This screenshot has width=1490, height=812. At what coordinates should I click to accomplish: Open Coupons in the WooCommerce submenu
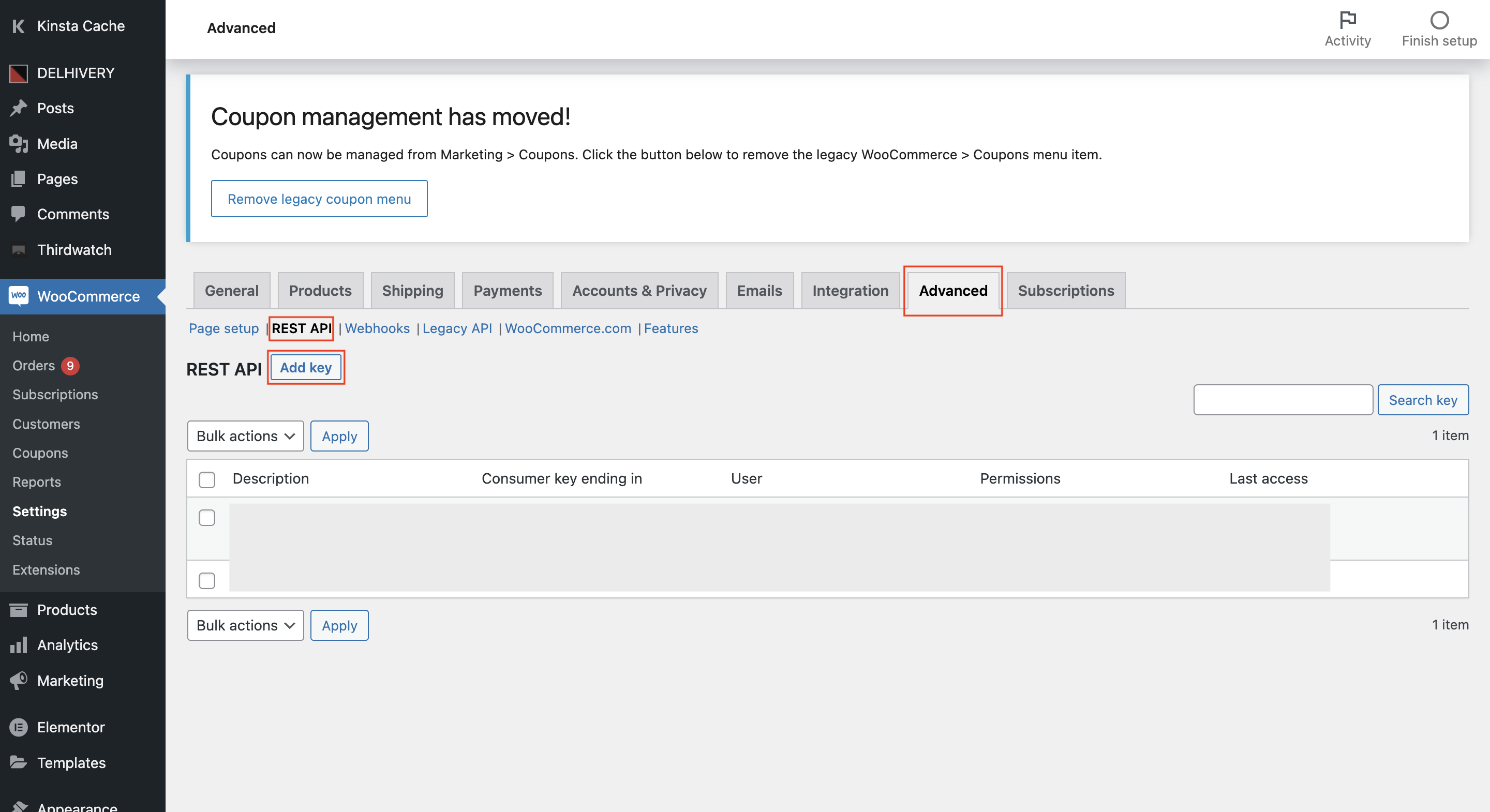point(40,453)
